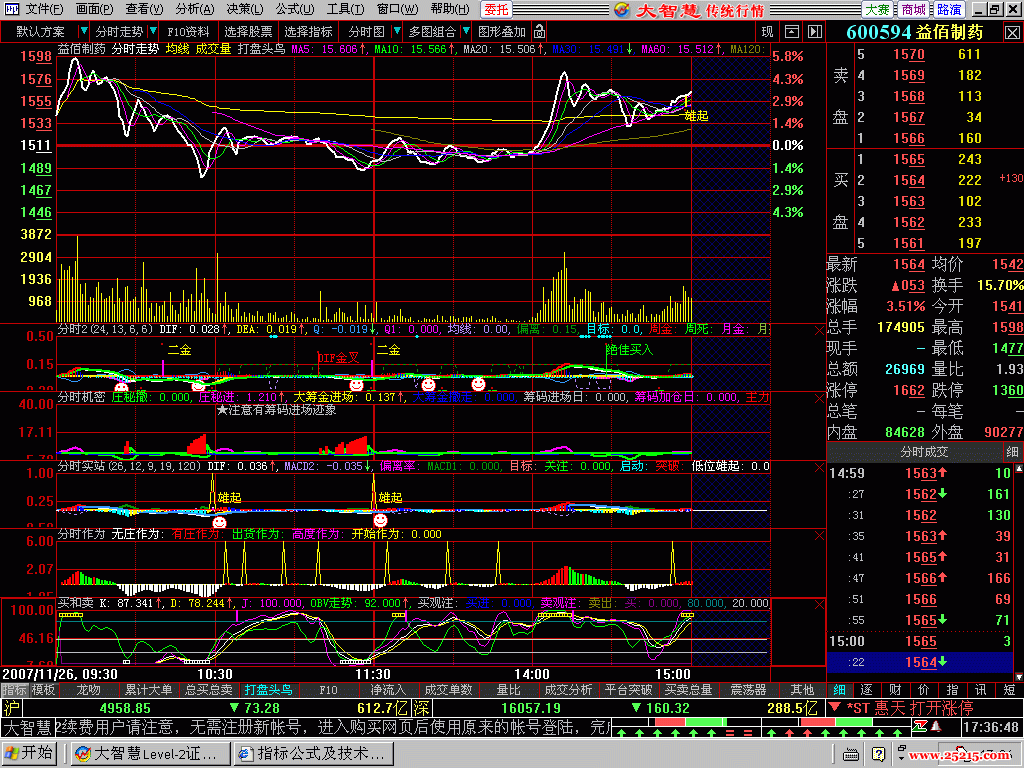Click the smiley face marker under 雄起 at 10:30

(219, 521)
